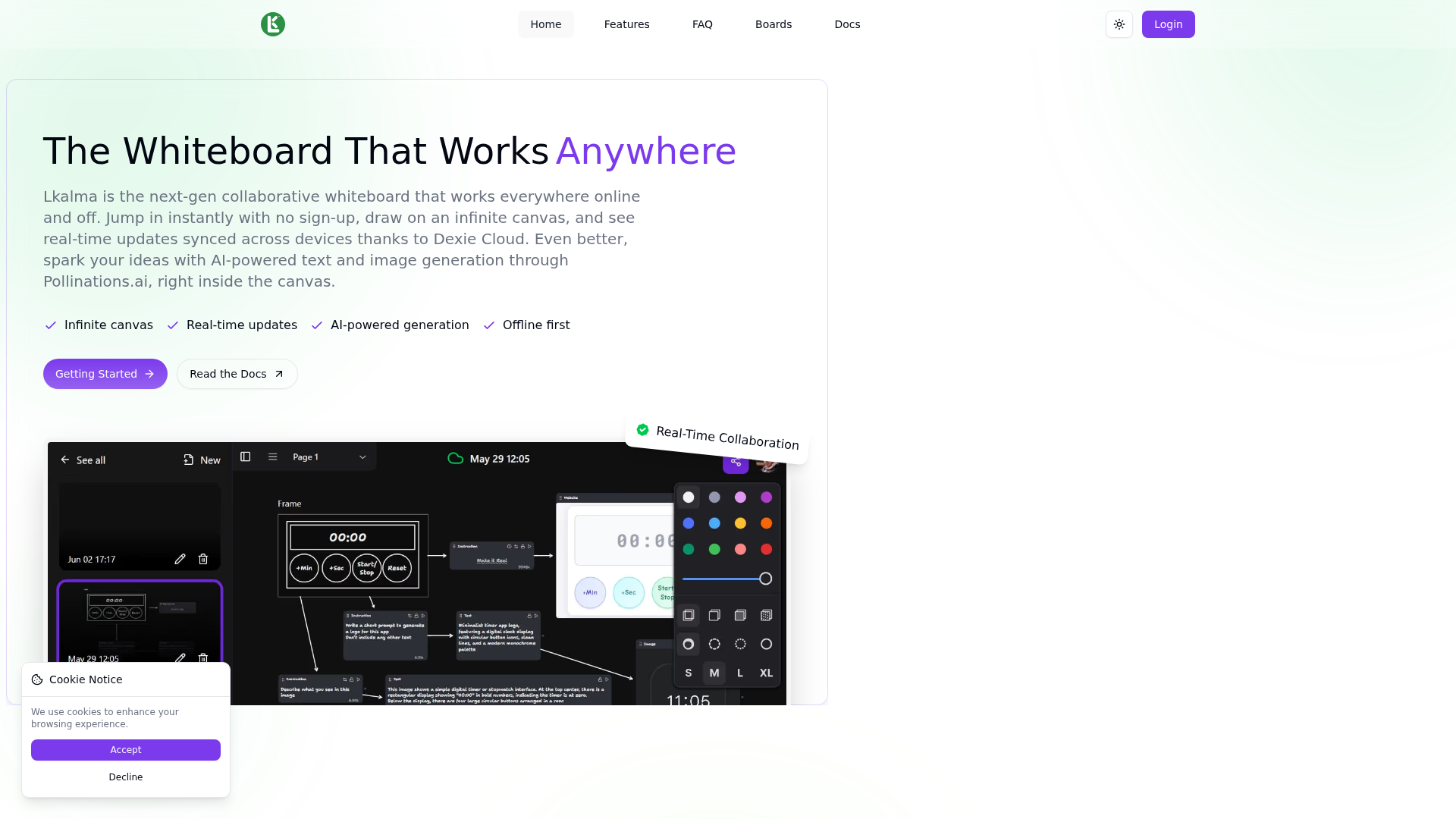
Task: Open the Home nav tab
Action: click(x=546, y=24)
